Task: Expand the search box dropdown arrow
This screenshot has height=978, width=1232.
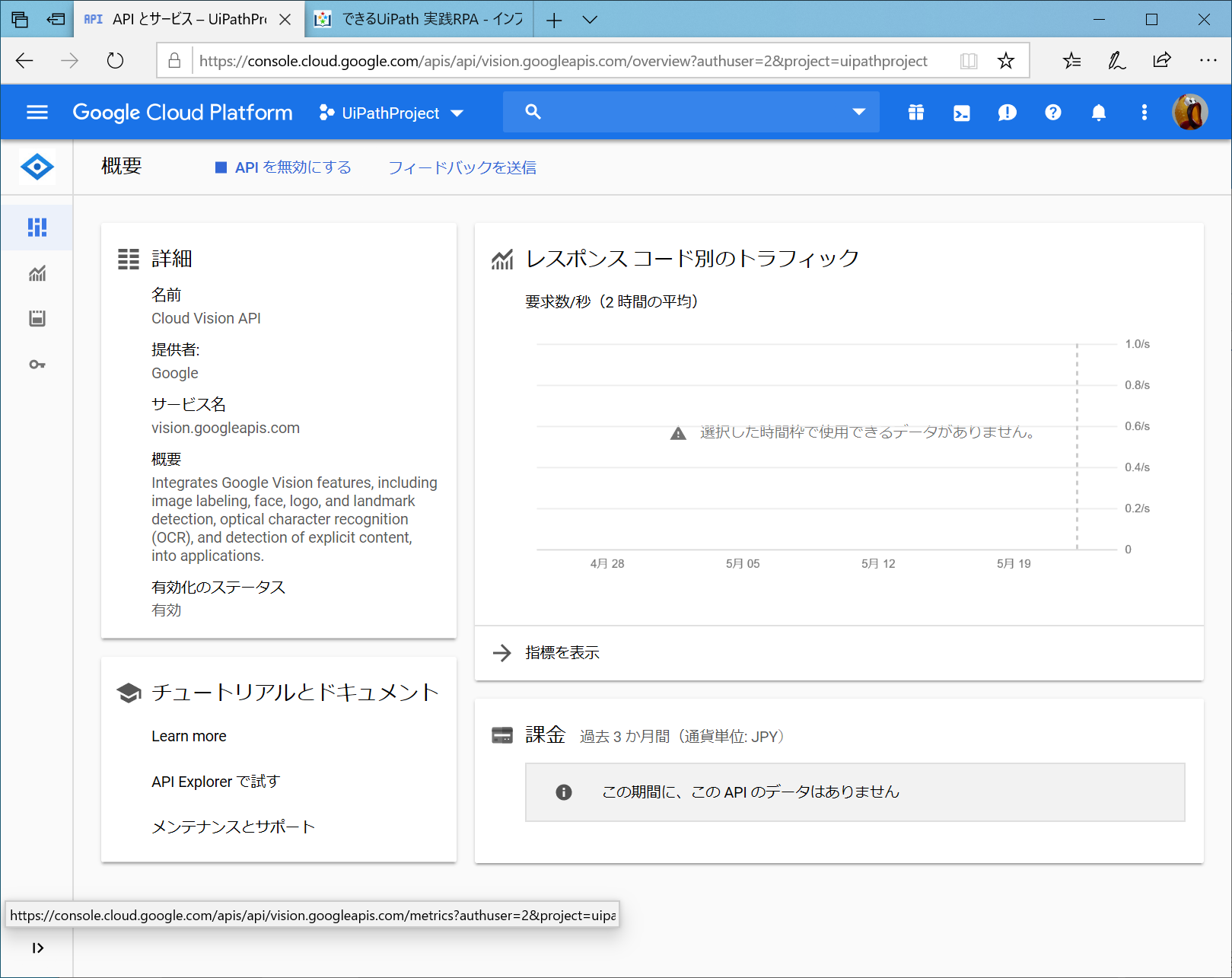Action: pos(858,112)
